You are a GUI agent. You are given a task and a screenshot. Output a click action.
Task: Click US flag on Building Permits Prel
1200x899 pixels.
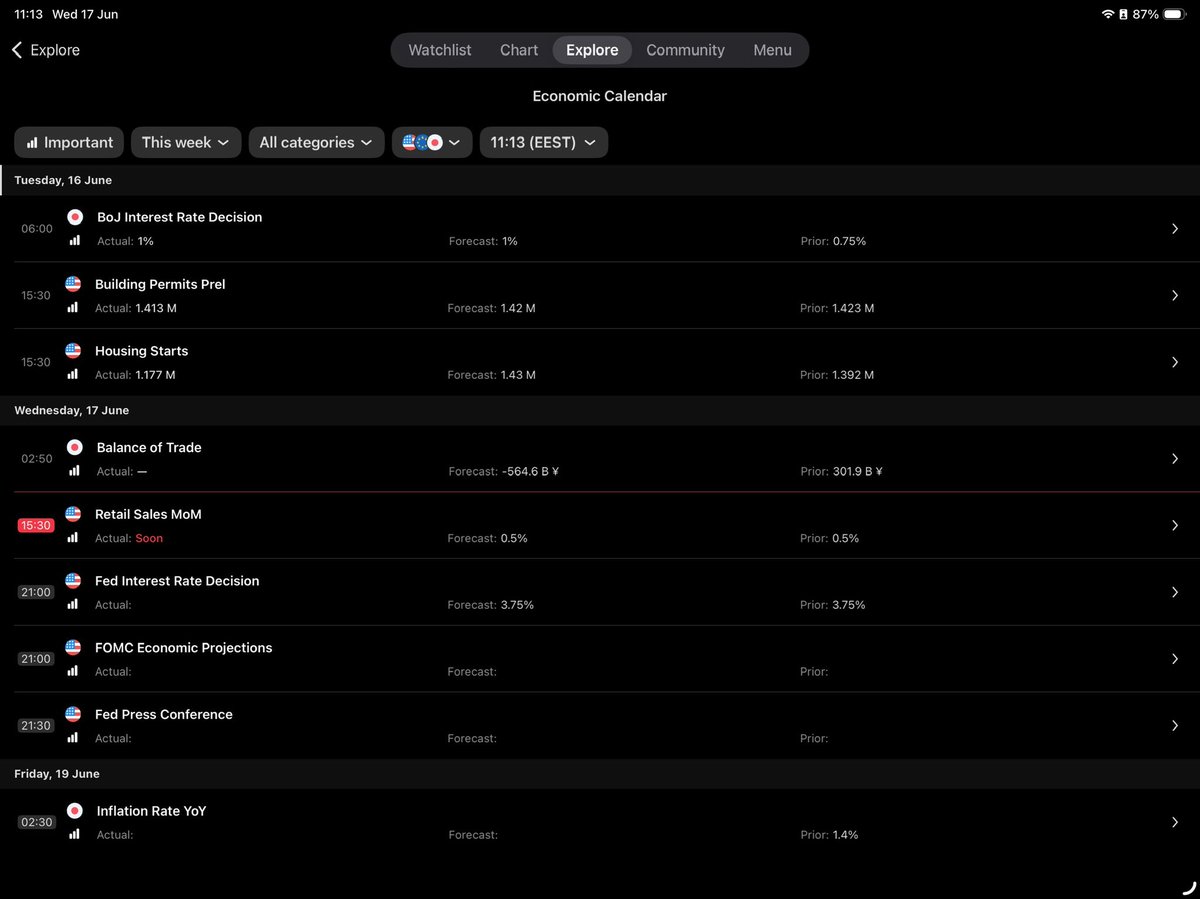[73, 284]
